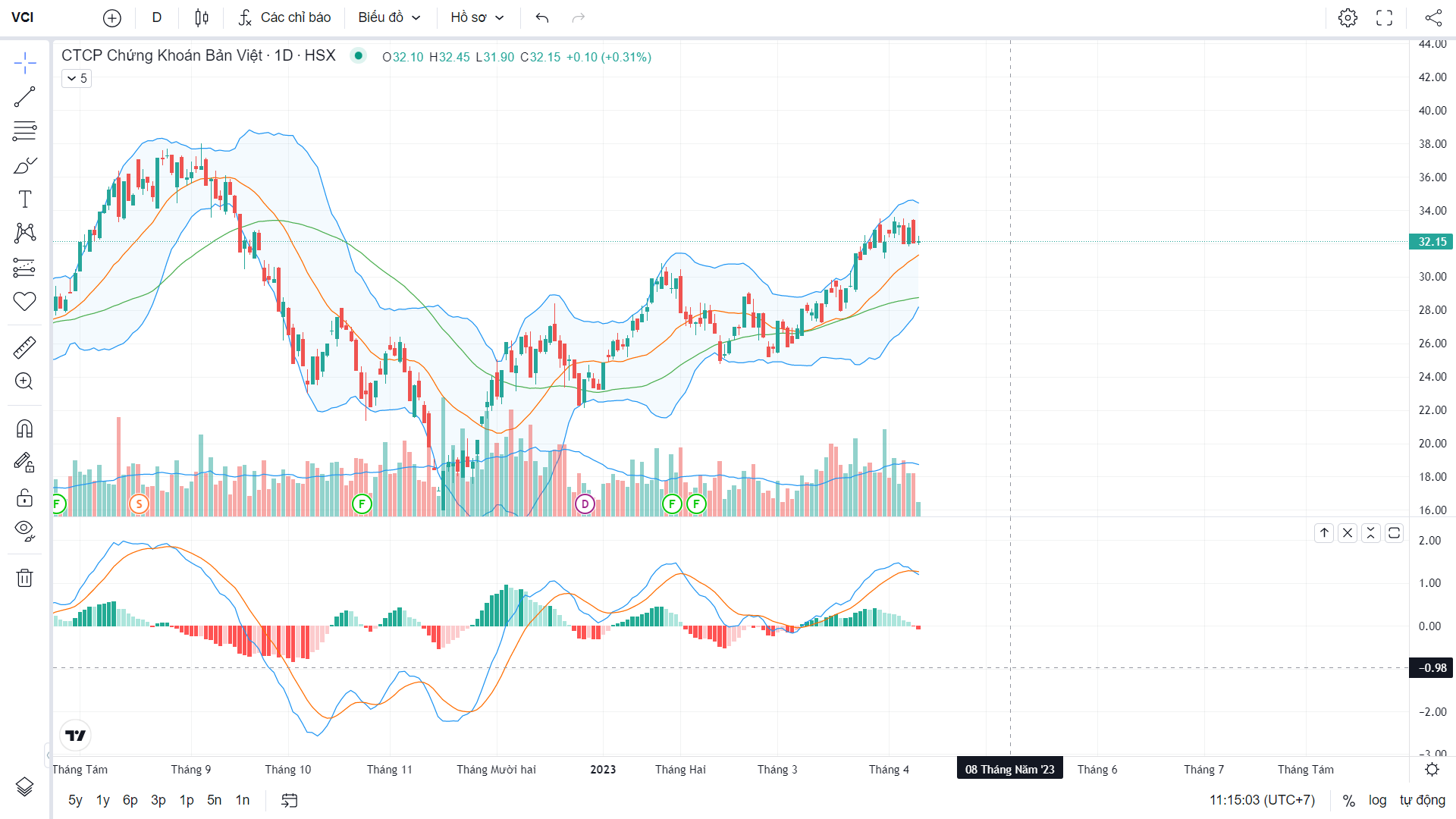Select the text annotation tool
1456x819 pixels.
[24, 199]
